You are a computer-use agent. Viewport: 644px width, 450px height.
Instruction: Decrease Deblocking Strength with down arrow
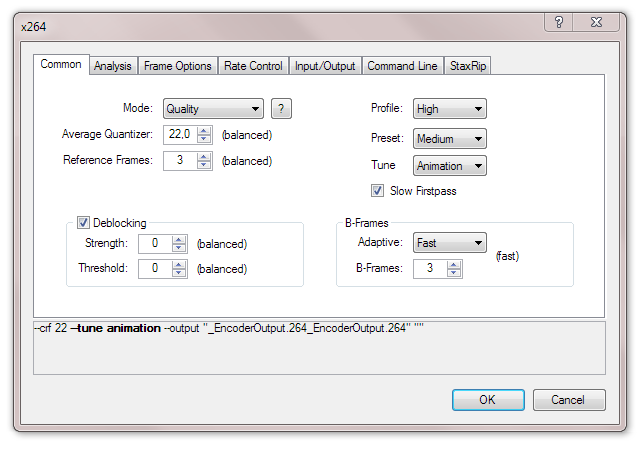[179, 248]
